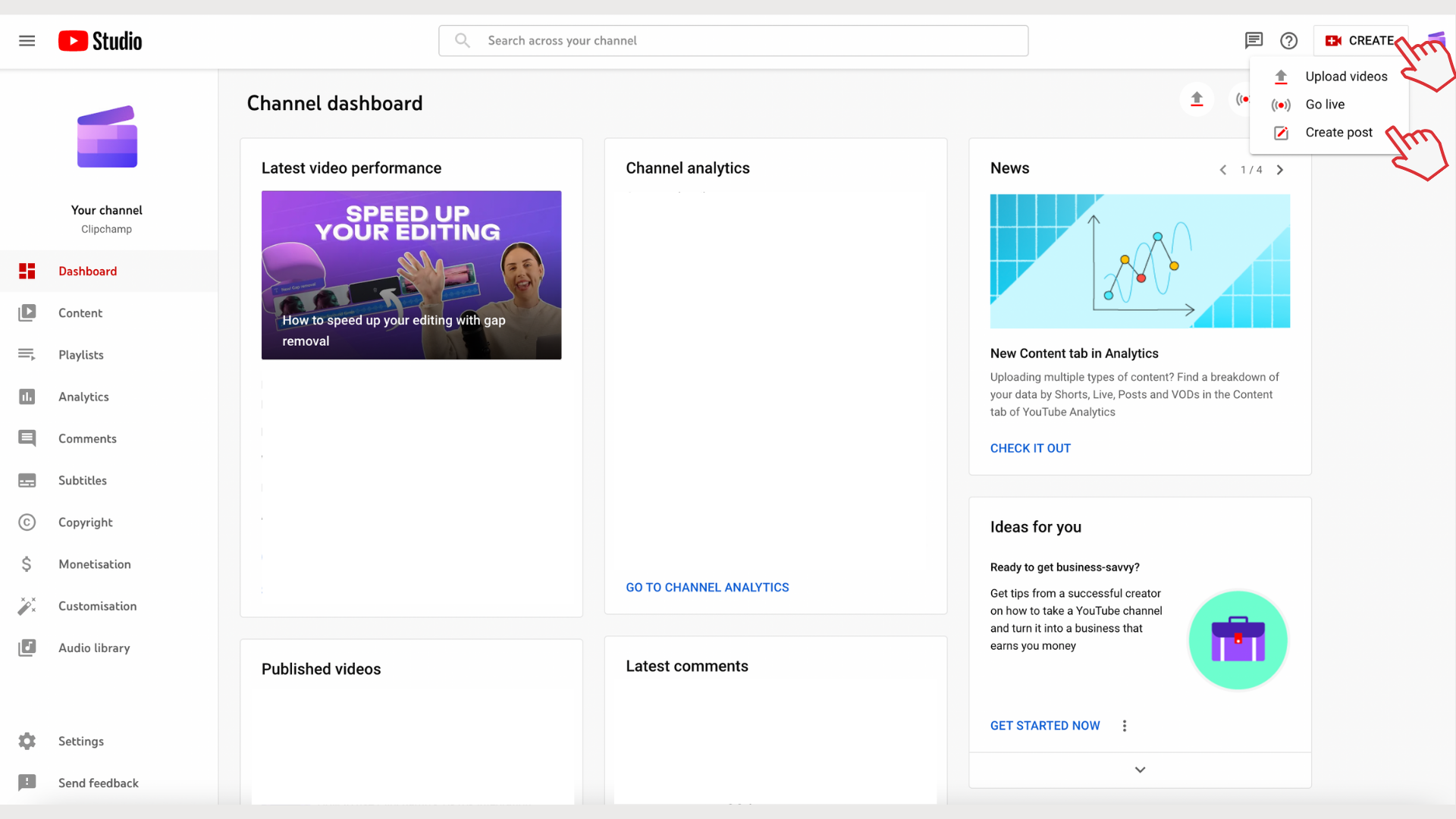
Task: Click the CHECK IT OUT link
Action: [x=1030, y=448]
